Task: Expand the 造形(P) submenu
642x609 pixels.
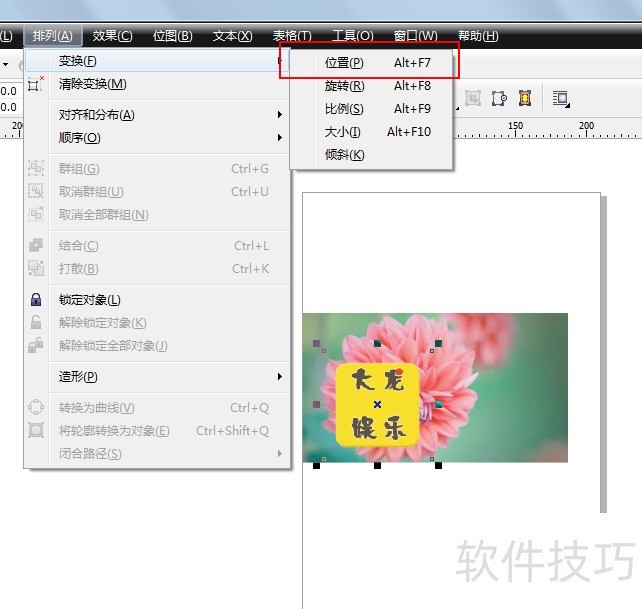Action: [156, 376]
